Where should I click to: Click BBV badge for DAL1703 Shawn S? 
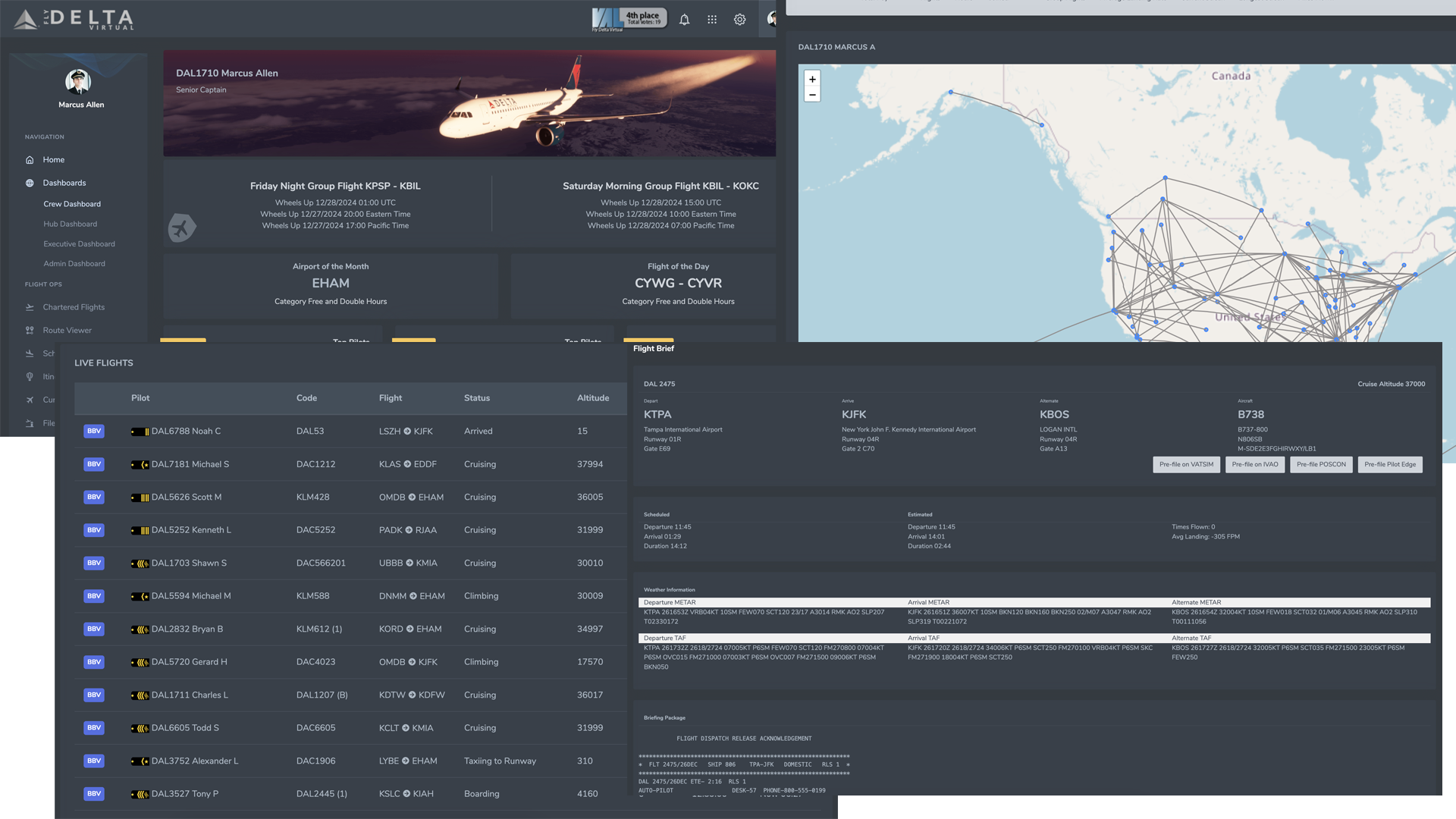[94, 563]
